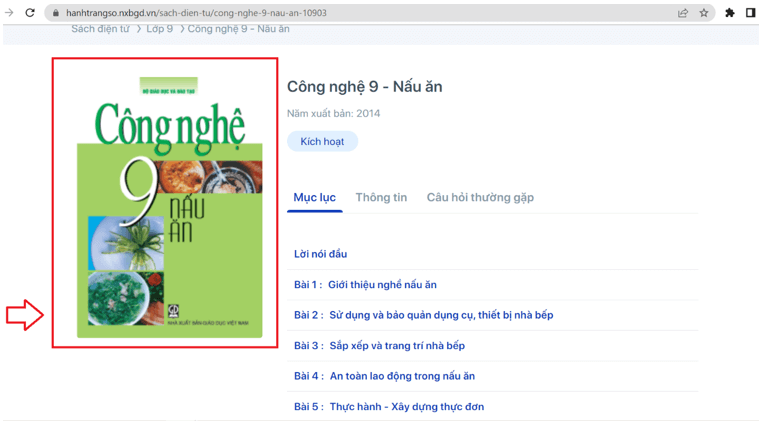Open Bài 4 An toàn lao động trong nấu ăn

coord(384,376)
